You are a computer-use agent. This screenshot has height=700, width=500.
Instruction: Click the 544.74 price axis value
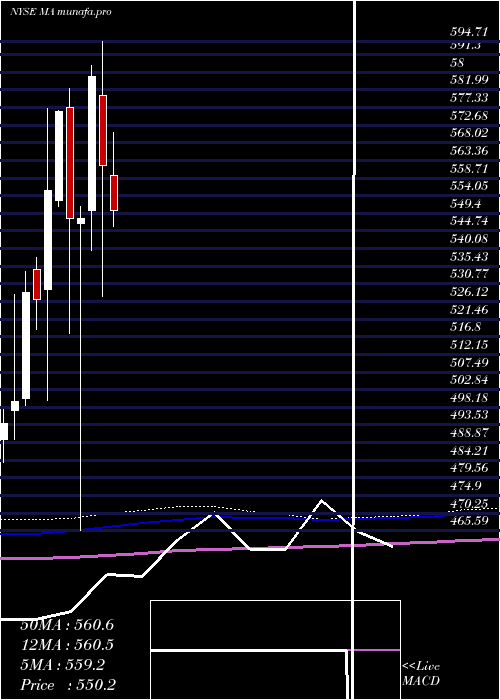(x=469, y=221)
